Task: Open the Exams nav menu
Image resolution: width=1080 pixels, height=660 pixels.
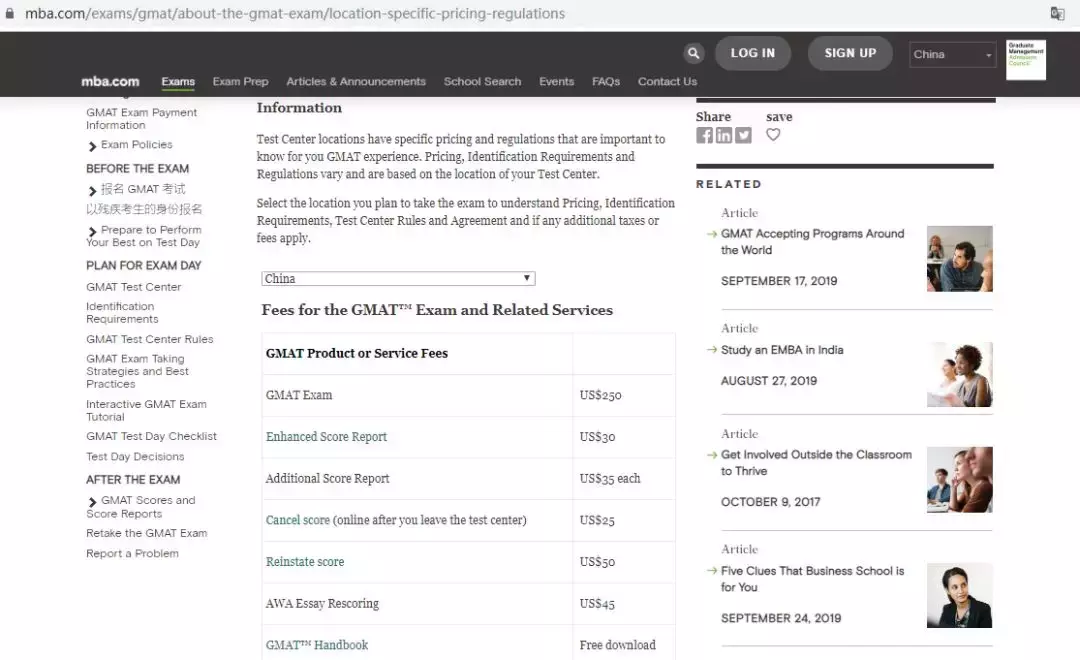Action: pos(178,81)
